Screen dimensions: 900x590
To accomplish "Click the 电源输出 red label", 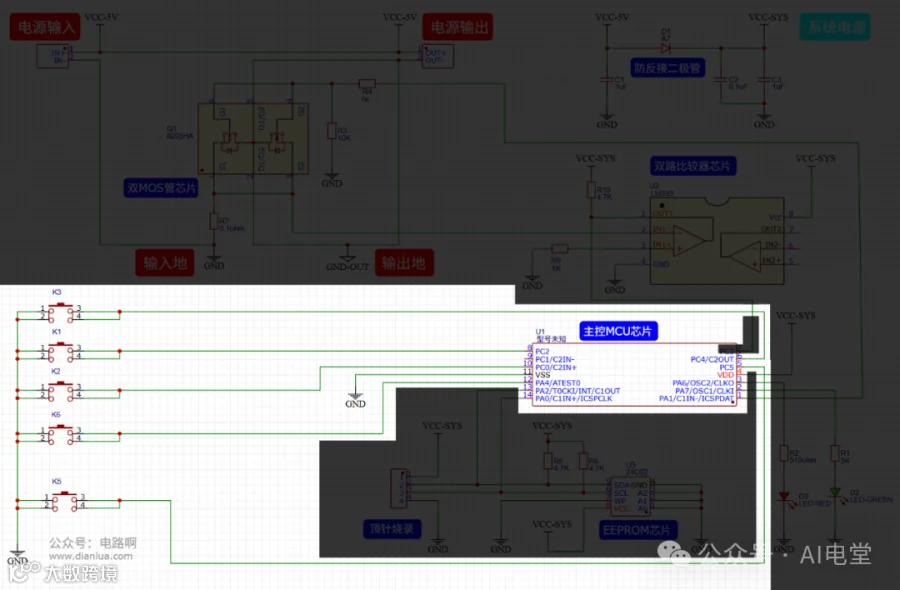I will tap(458, 27).
